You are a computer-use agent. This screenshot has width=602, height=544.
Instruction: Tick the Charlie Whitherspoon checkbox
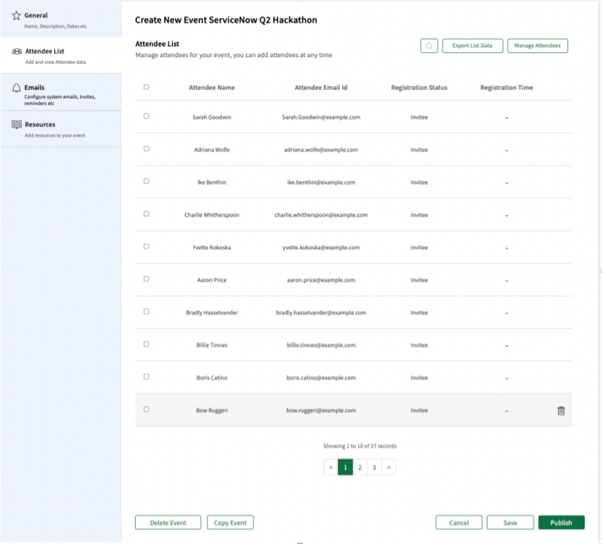tap(146, 214)
